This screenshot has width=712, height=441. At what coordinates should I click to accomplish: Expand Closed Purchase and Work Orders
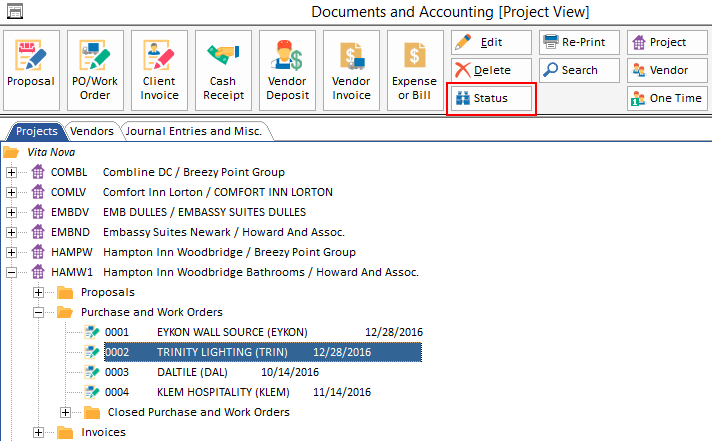[66, 412]
